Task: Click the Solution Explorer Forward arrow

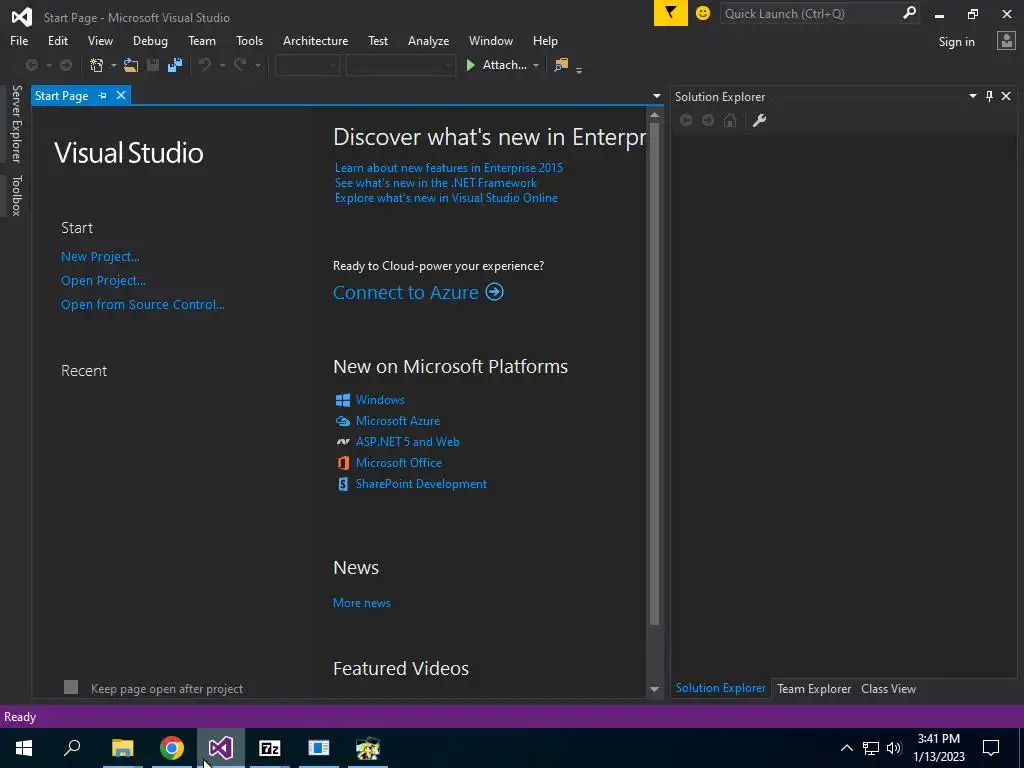Action: [708, 120]
